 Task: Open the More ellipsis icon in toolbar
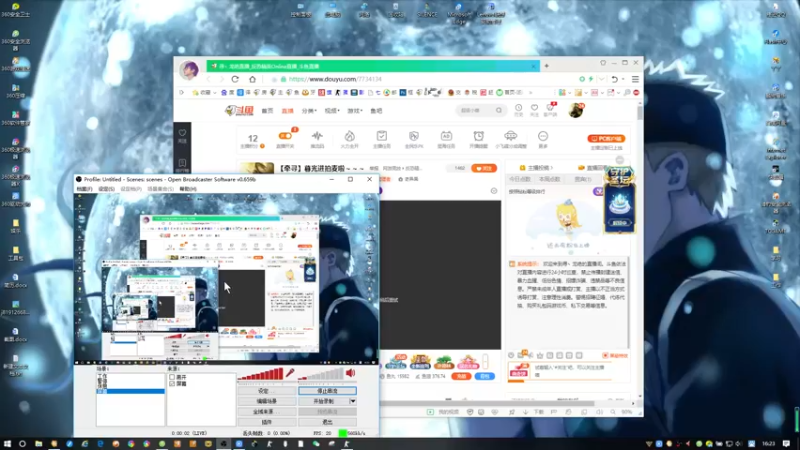(x=543, y=136)
